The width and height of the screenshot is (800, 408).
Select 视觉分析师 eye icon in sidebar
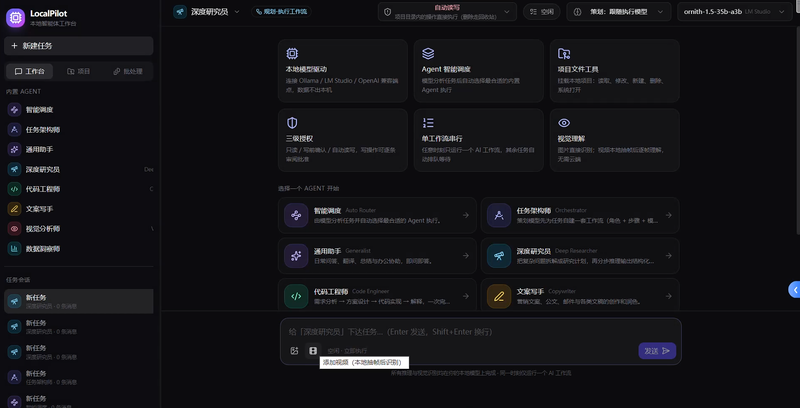(x=14, y=229)
